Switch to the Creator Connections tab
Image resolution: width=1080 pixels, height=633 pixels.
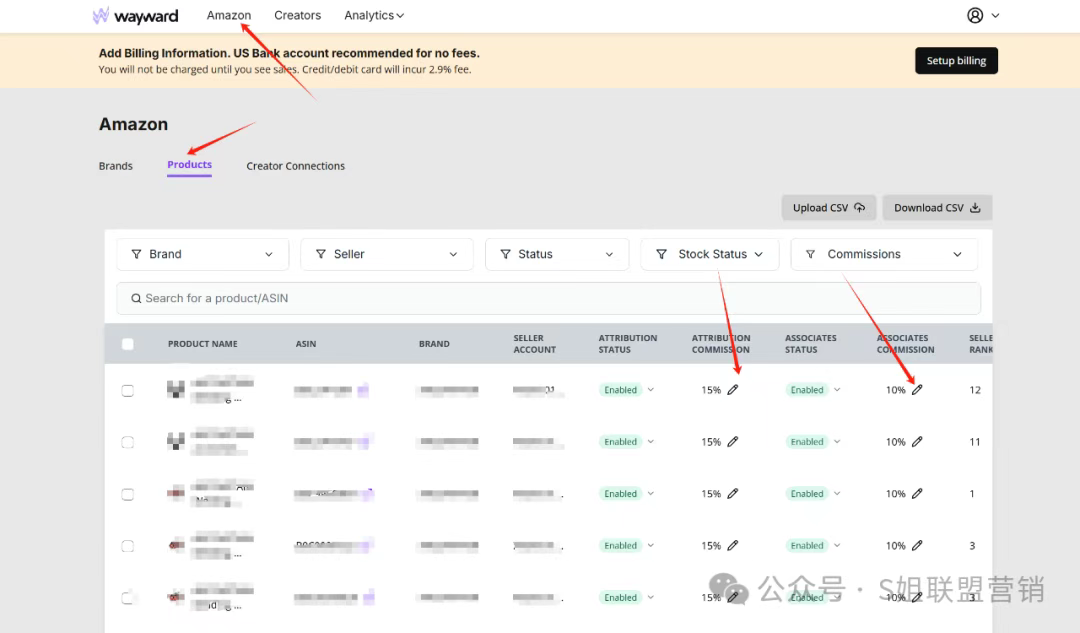click(x=295, y=166)
